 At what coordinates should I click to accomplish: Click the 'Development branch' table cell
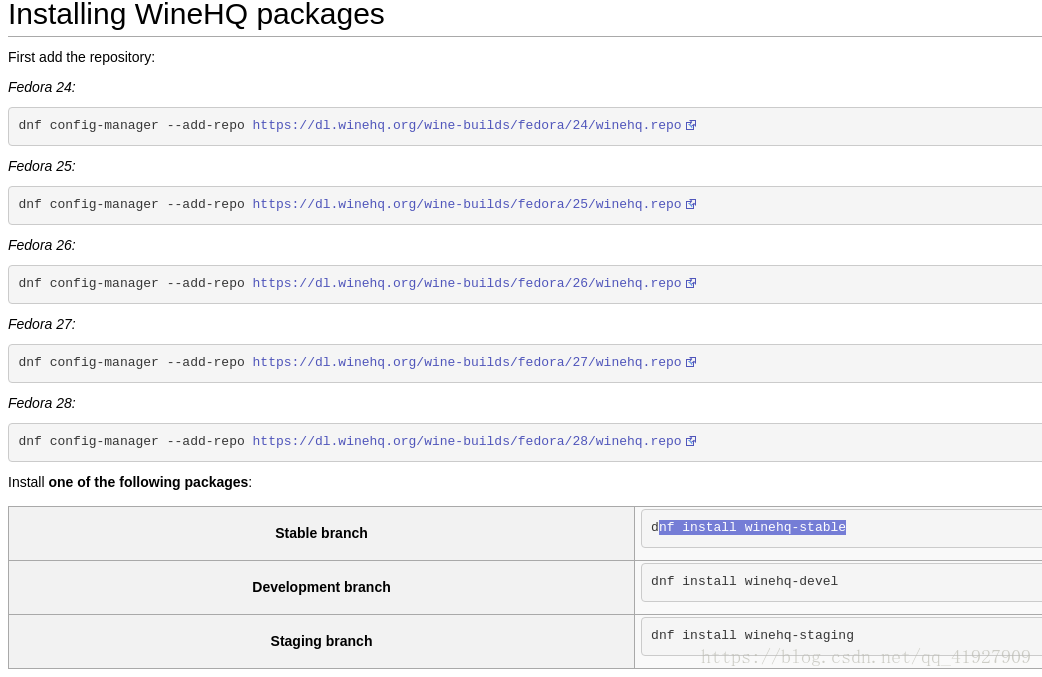[322, 587]
